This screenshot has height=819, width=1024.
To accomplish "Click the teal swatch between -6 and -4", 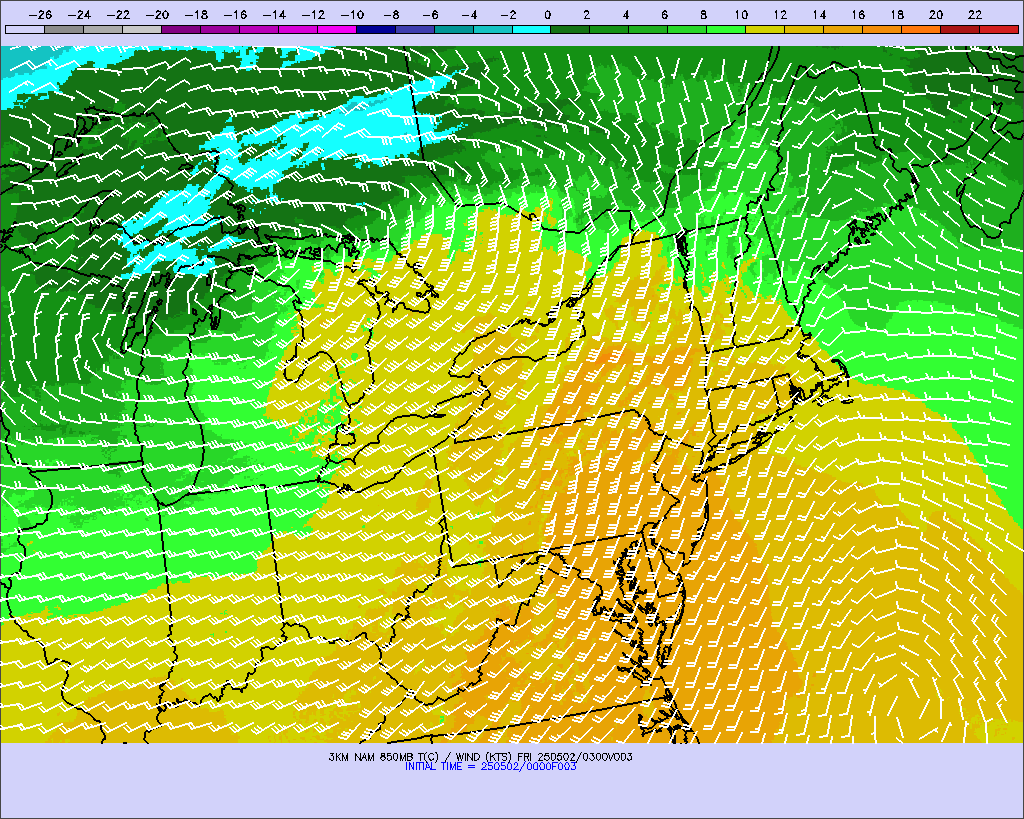I will pos(453,29).
